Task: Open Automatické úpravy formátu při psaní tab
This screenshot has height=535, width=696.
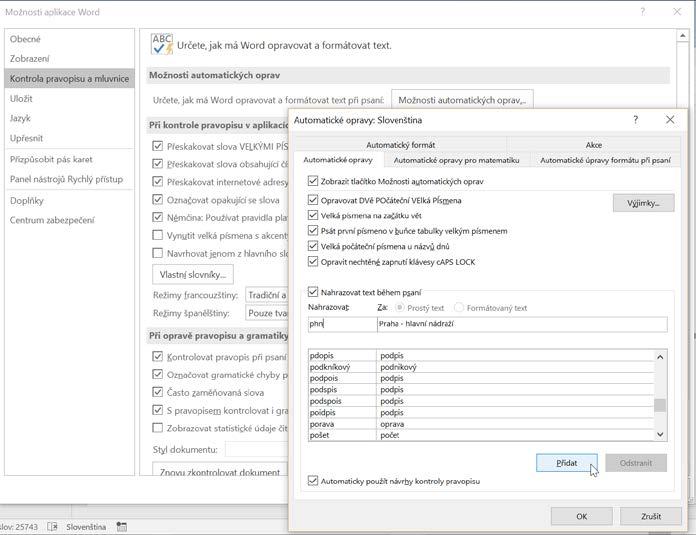Action: [x=605, y=160]
